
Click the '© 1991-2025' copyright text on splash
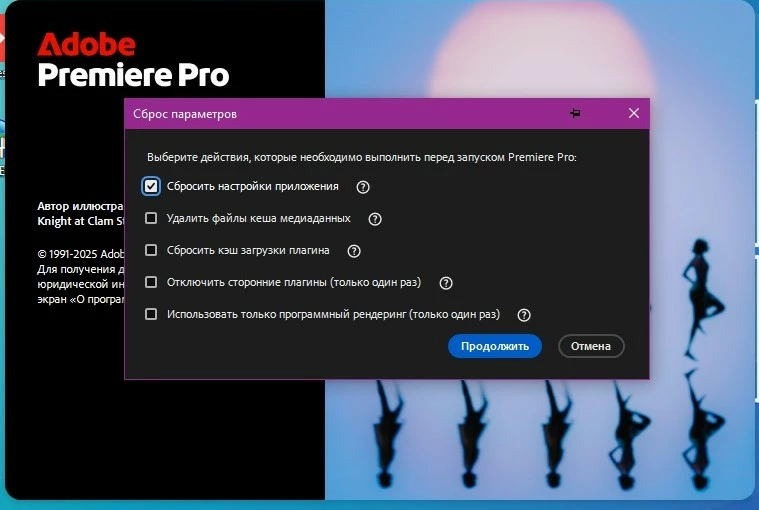pyautogui.click(x=81, y=254)
